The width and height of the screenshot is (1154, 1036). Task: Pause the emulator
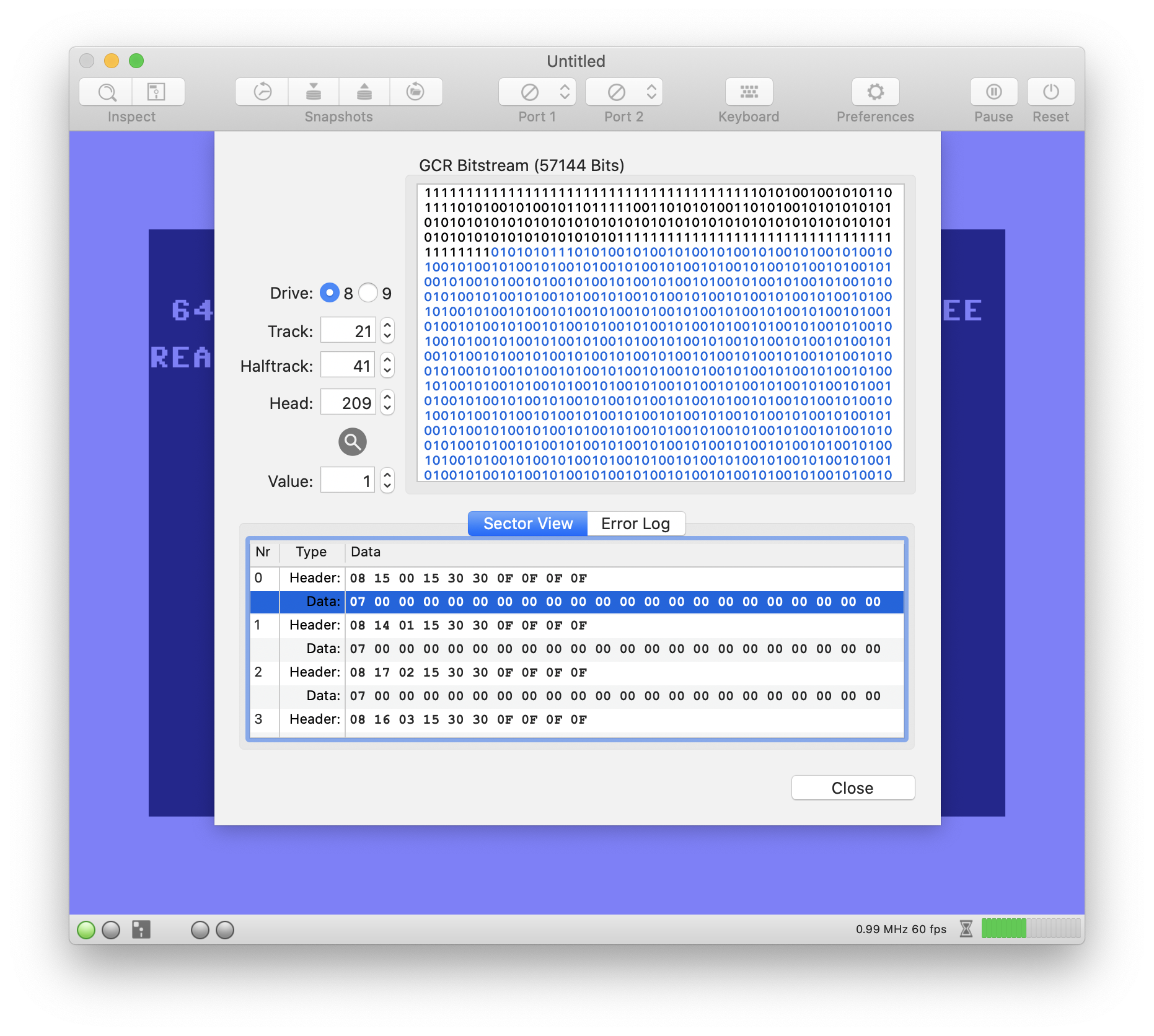993,91
